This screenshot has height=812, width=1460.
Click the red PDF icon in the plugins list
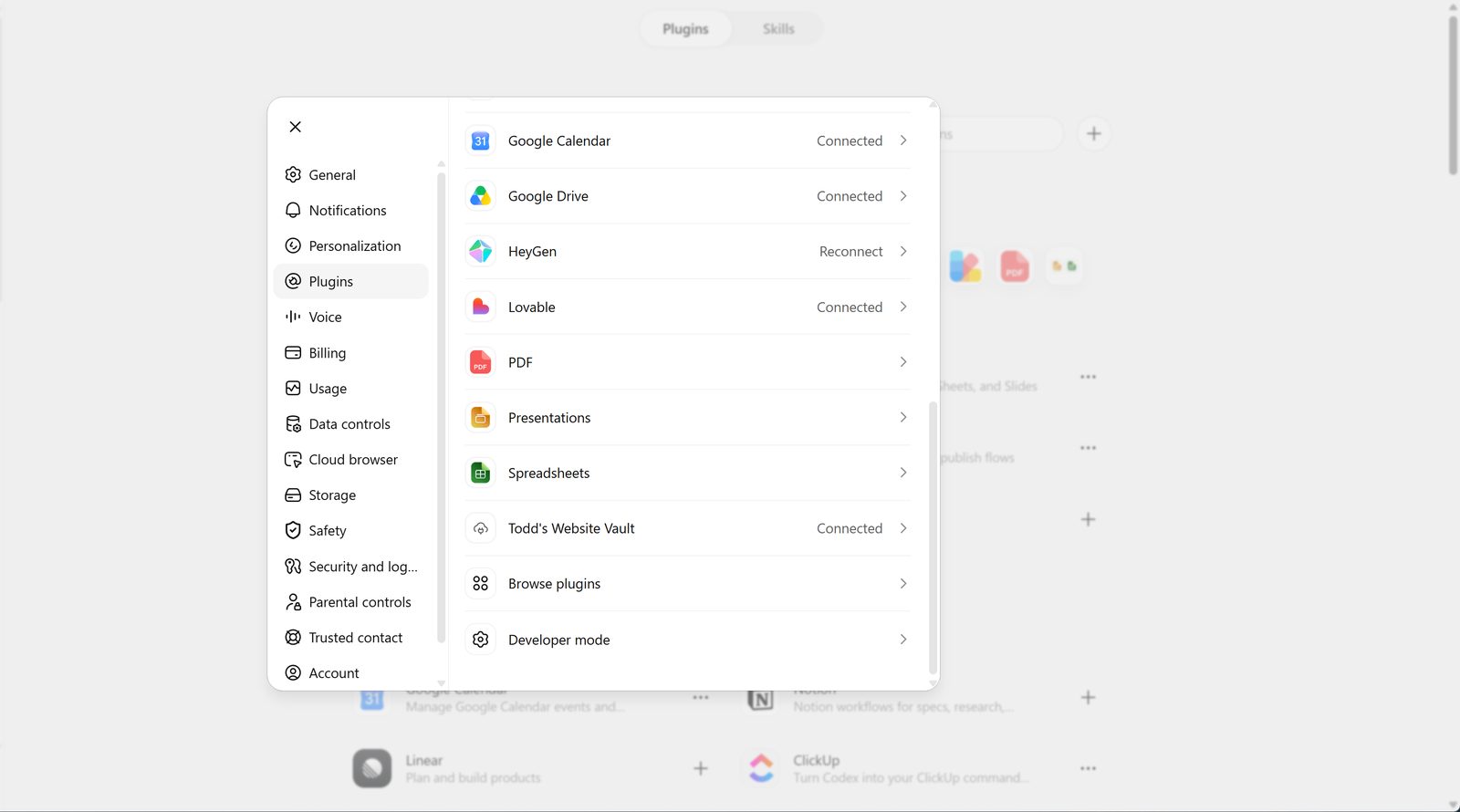(481, 362)
